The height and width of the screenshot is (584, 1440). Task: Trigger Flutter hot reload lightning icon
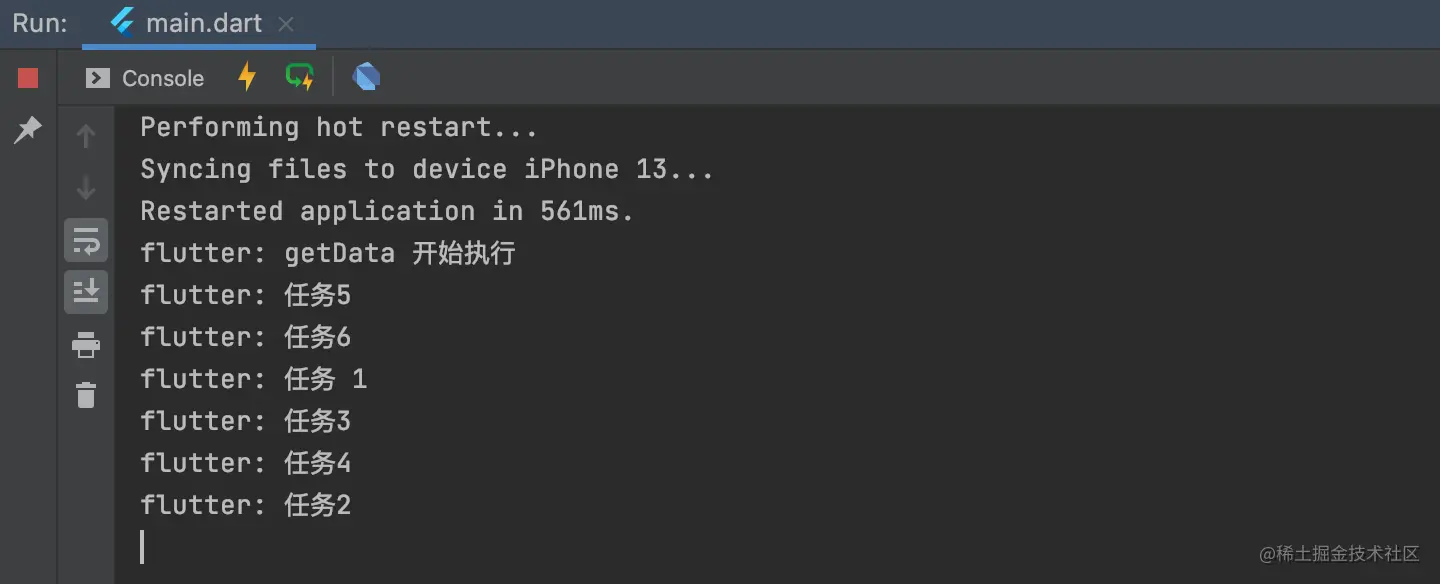click(246, 77)
